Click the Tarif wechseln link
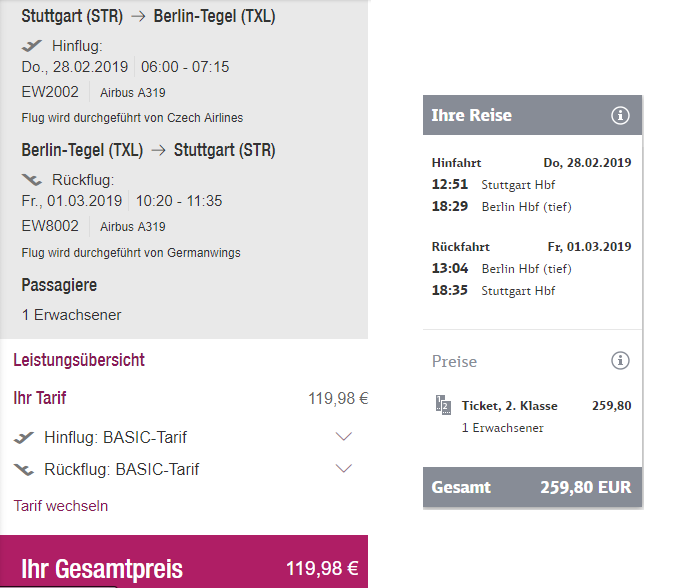 click(x=60, y=506)
